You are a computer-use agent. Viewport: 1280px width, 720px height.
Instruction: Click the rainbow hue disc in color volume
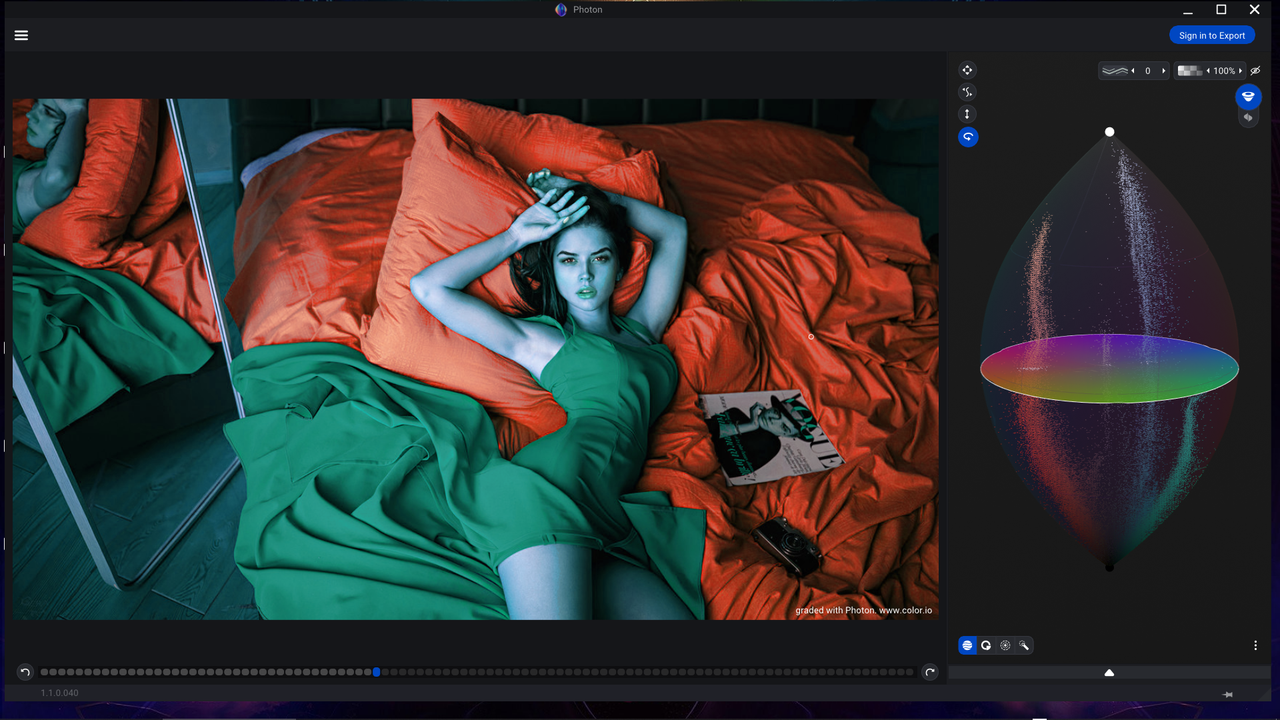1109,369
